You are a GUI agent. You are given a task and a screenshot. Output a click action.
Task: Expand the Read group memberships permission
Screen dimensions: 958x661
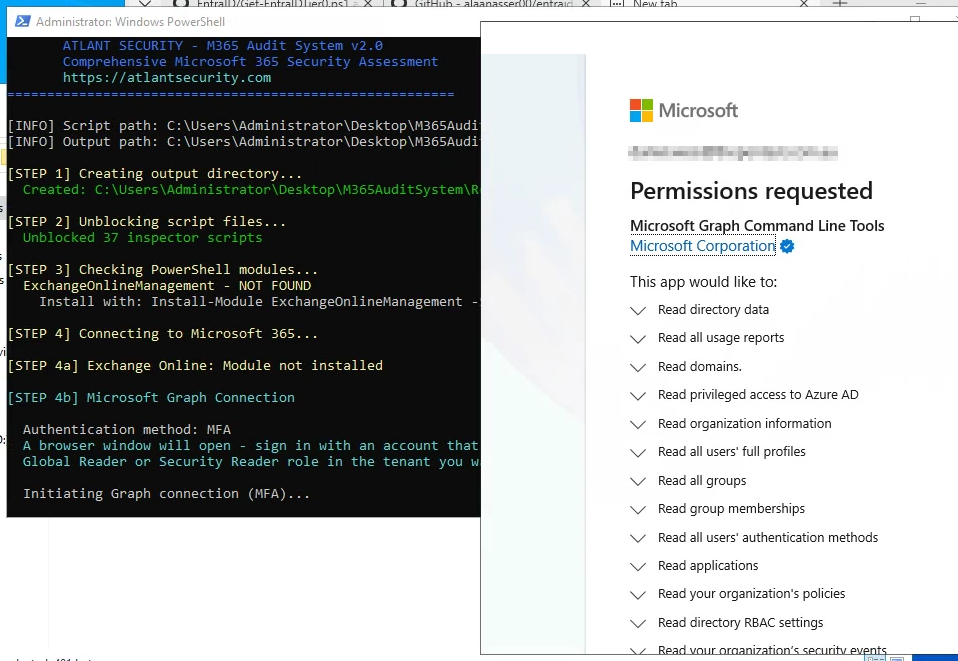[x=638, y=509]
